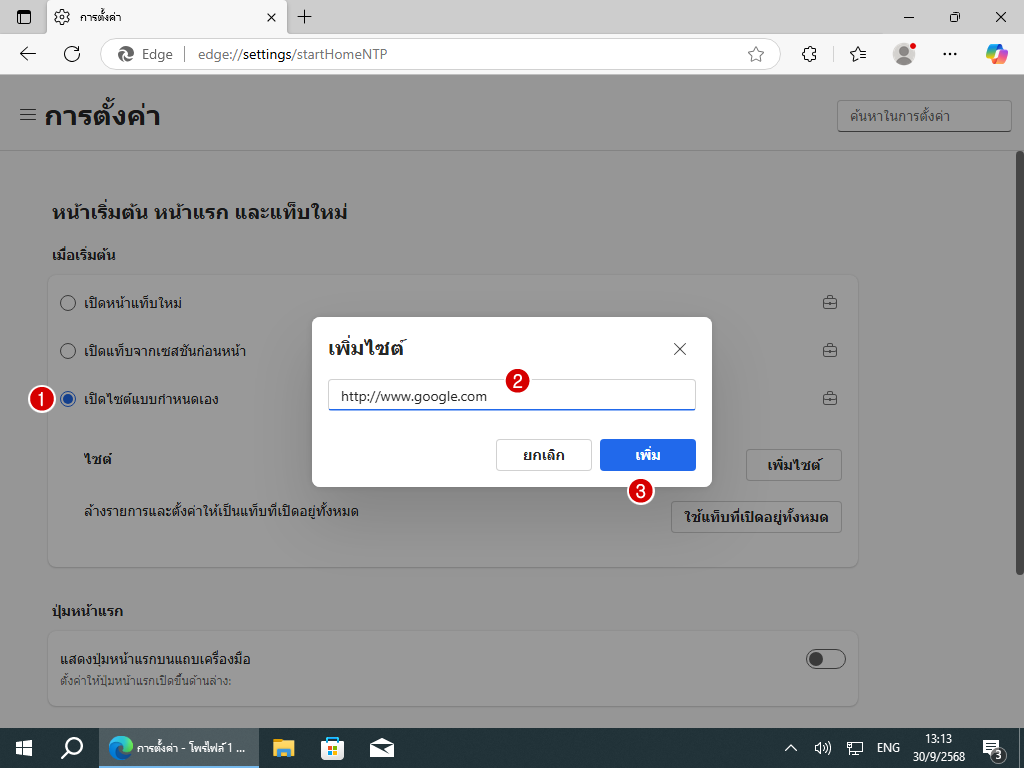Select the เปิดแท็บจากเซสชันก่อนหน้า radio option
Viewport: 1024px width, 768px height.
point(68,351)
